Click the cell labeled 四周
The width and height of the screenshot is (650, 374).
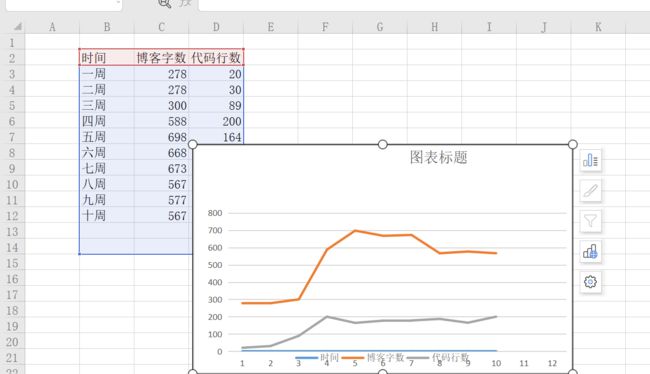coord(107,121)
